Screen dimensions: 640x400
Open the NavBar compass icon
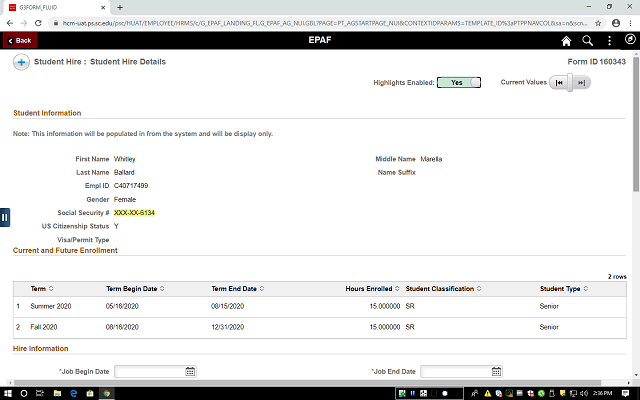pyautogui.click(x=630, y=39)
